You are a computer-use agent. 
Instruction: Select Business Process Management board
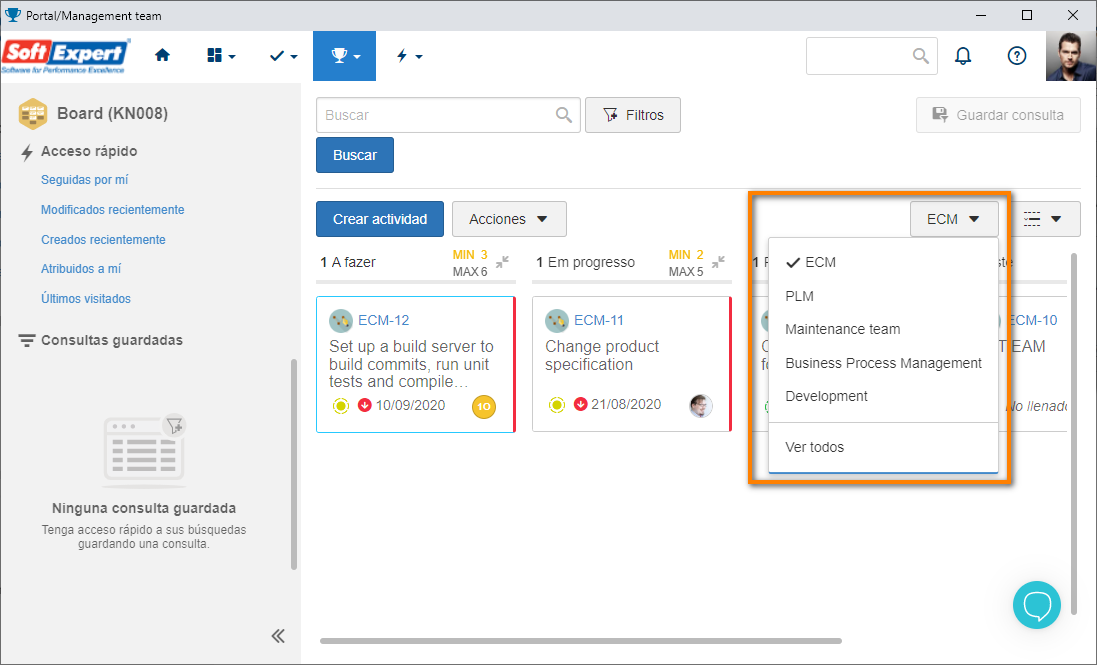(x=883, y=363)
